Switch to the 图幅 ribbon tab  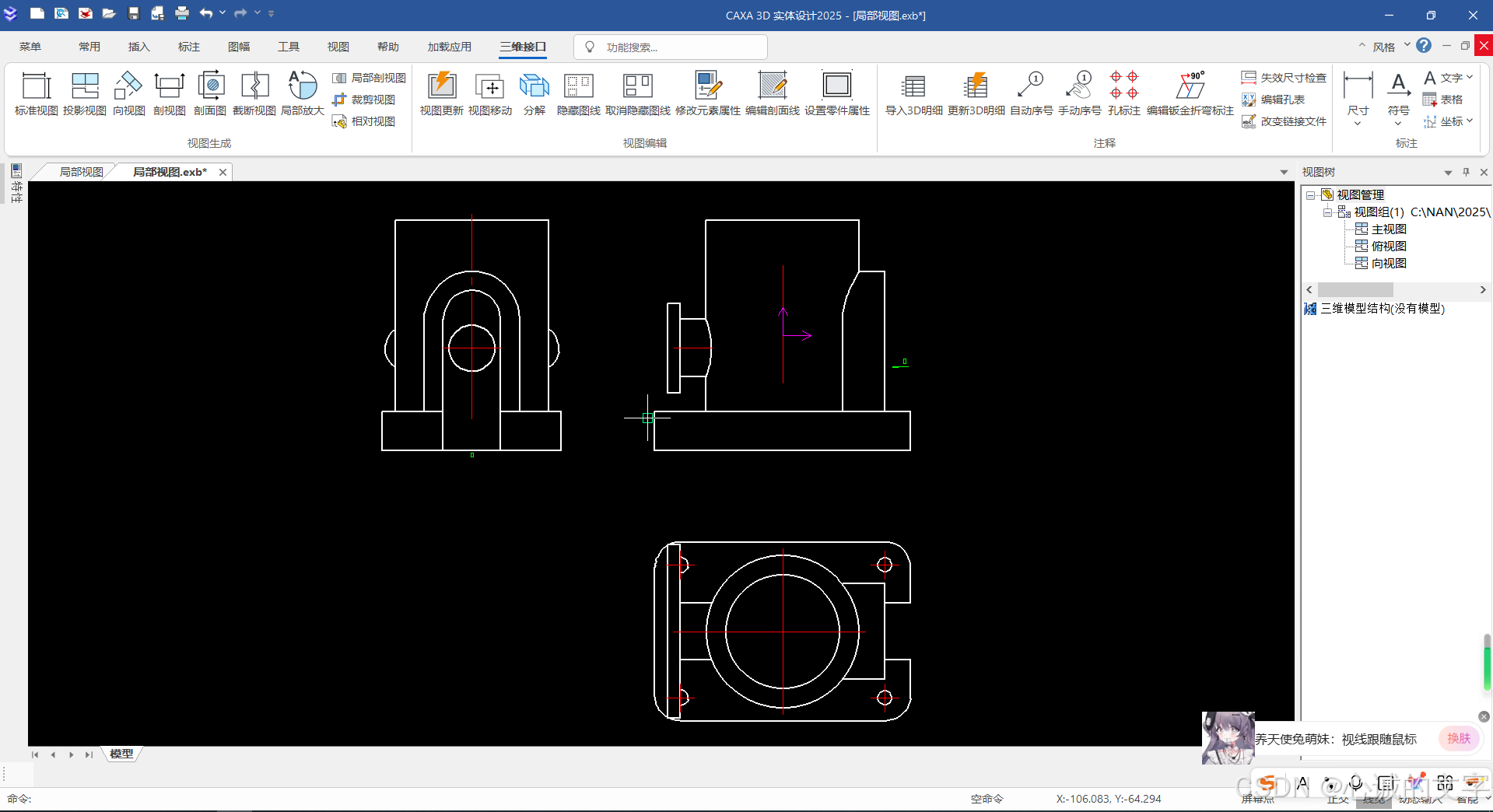[239, 47]
